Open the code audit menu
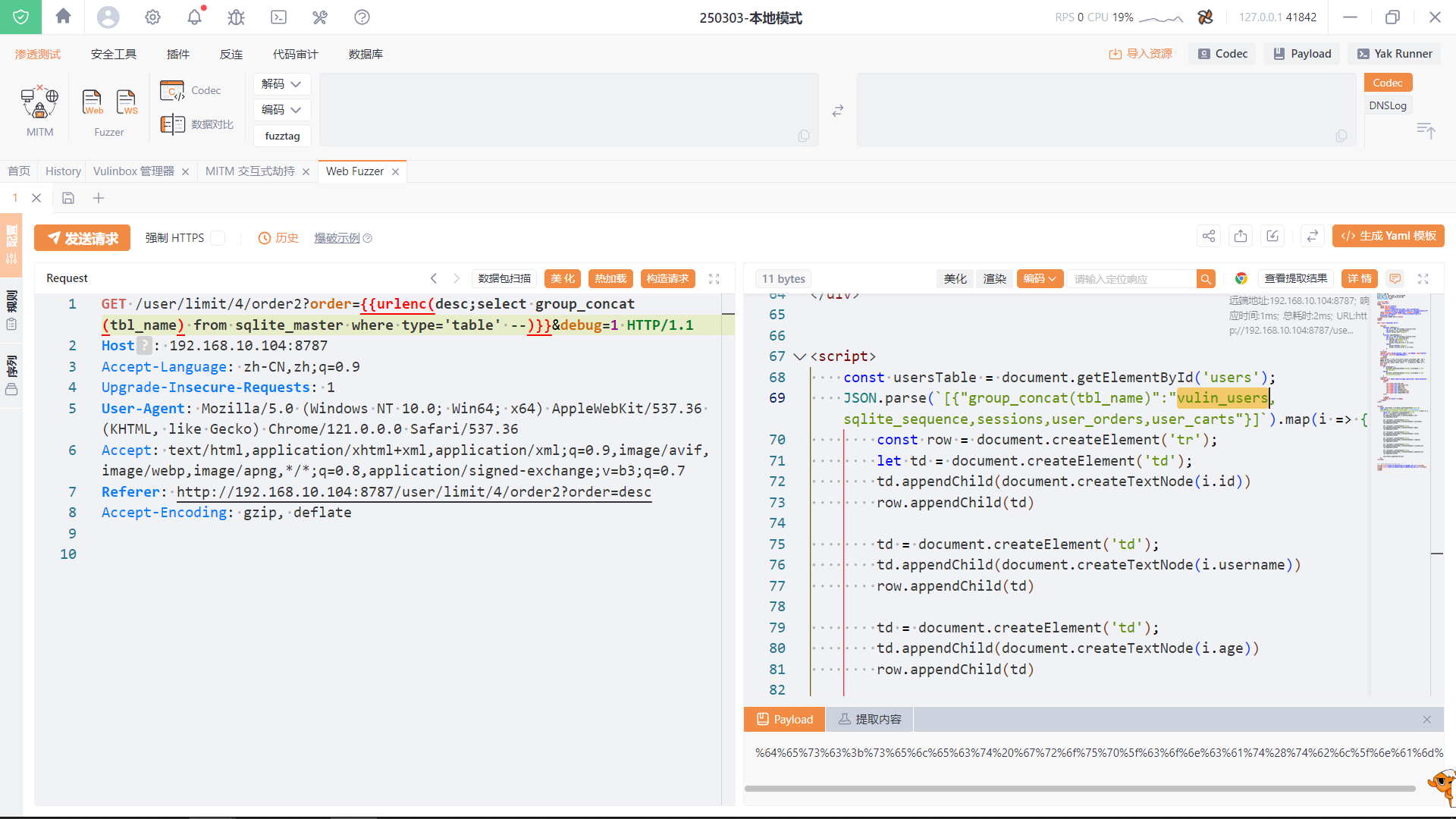1456x819 pixels. [295, 55]
